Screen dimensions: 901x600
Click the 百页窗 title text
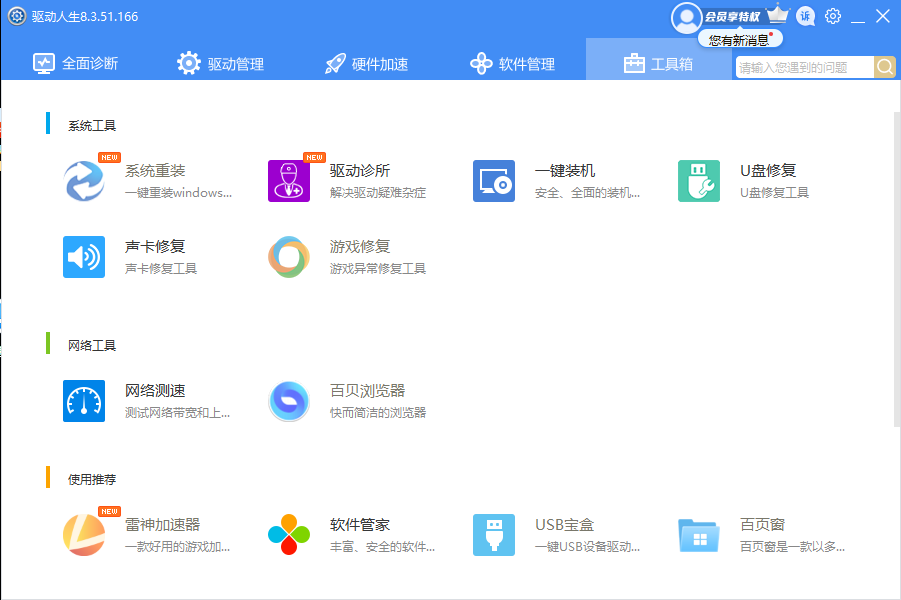[x=763, y=525]
